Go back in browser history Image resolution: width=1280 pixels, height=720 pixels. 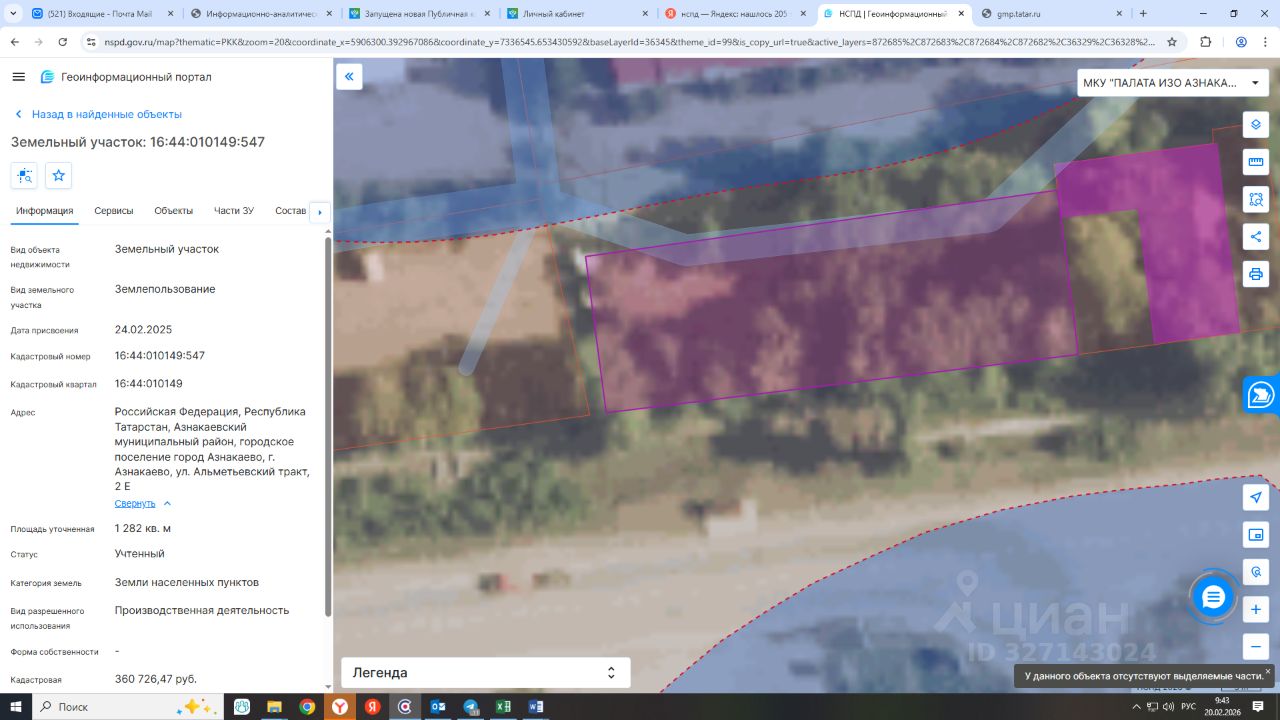pos(15,42)
